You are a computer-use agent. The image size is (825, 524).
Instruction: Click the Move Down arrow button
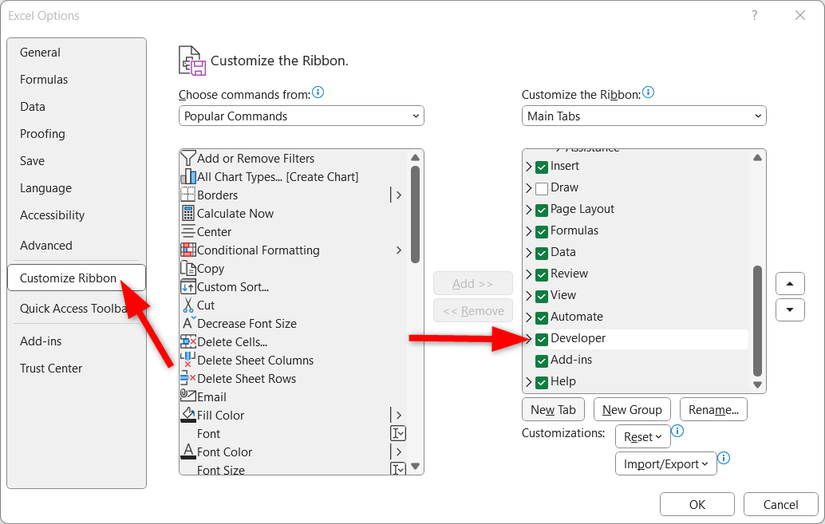pos(790,310)
